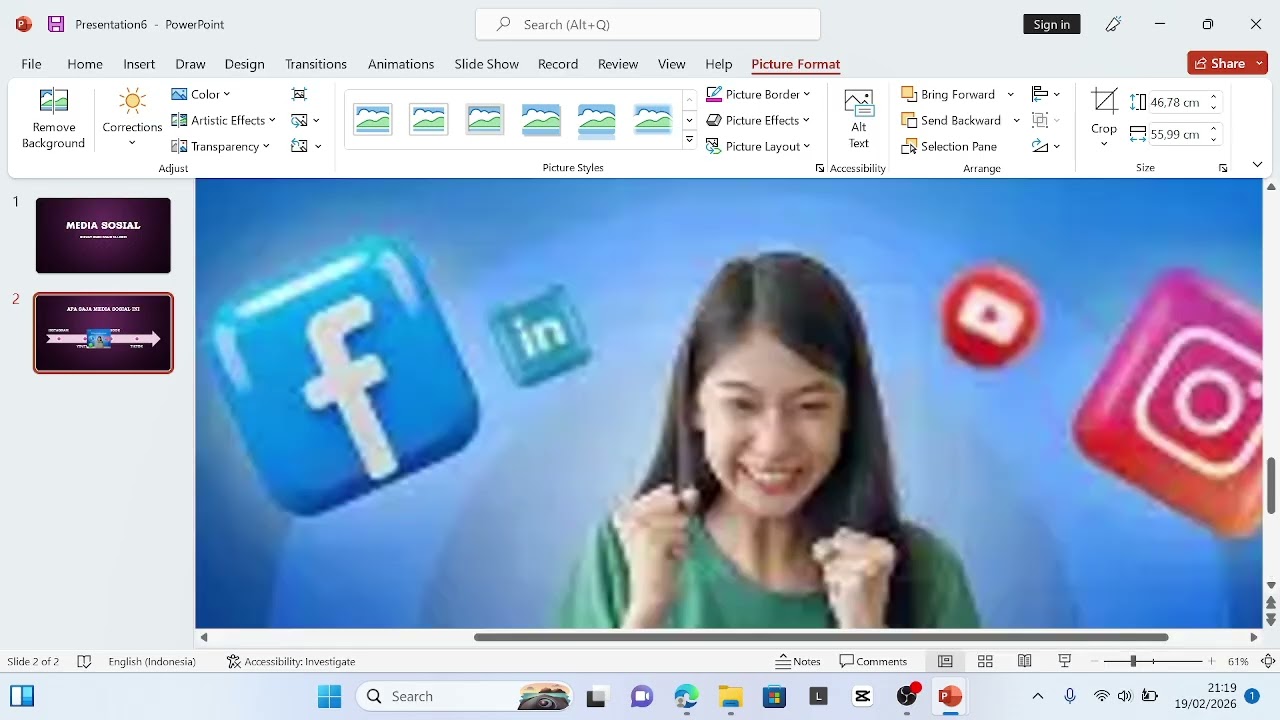This screenshot has height=720, width=1280.
Task: Click the Compress Pictures icon
Action: pos(299,94)
